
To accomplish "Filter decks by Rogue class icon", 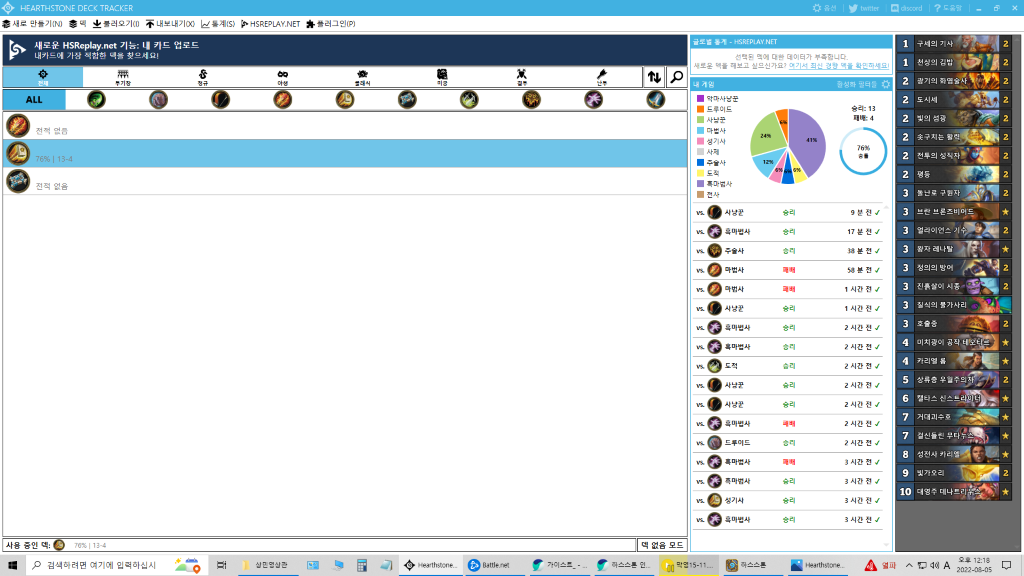I will point(469,100).
